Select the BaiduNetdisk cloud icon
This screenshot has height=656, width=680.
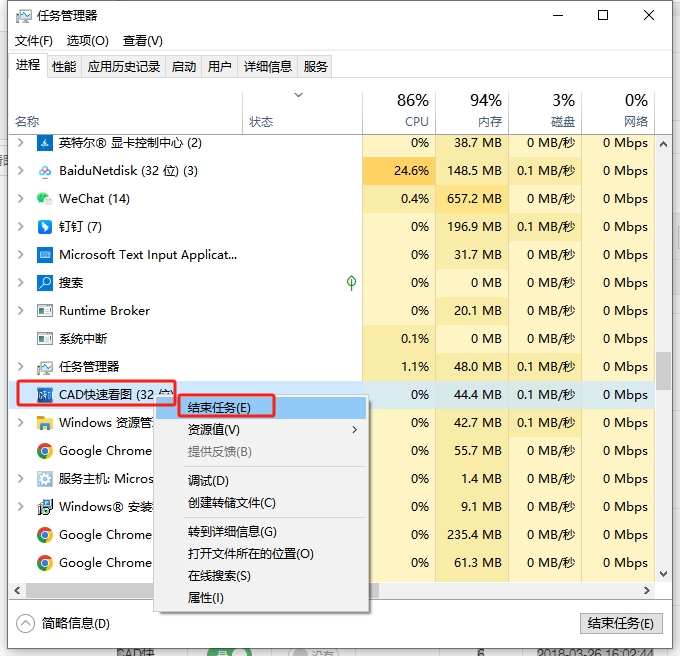click(45, 171)
